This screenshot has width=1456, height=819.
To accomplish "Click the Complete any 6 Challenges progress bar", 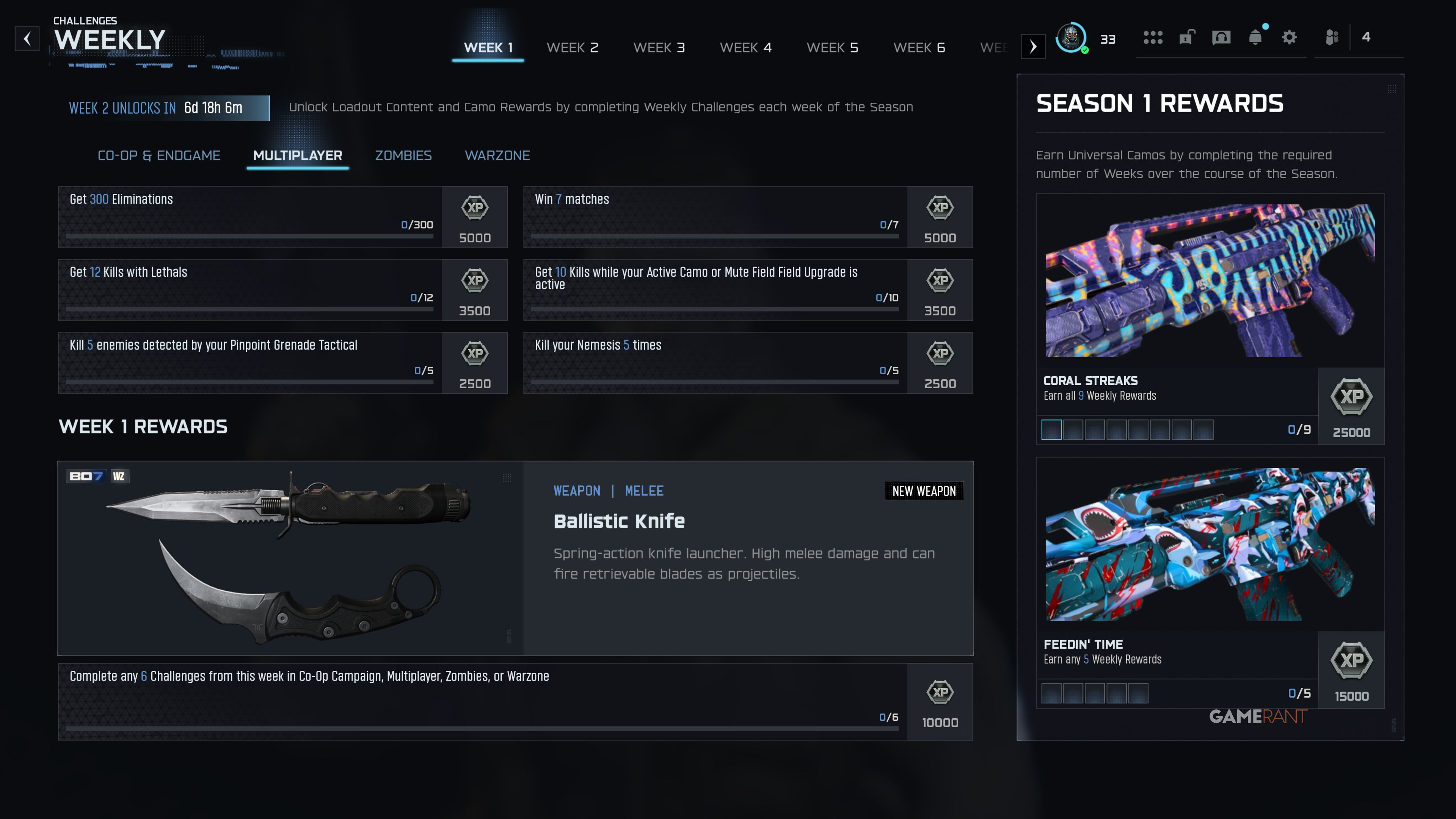I will click(x=482, y=728).
